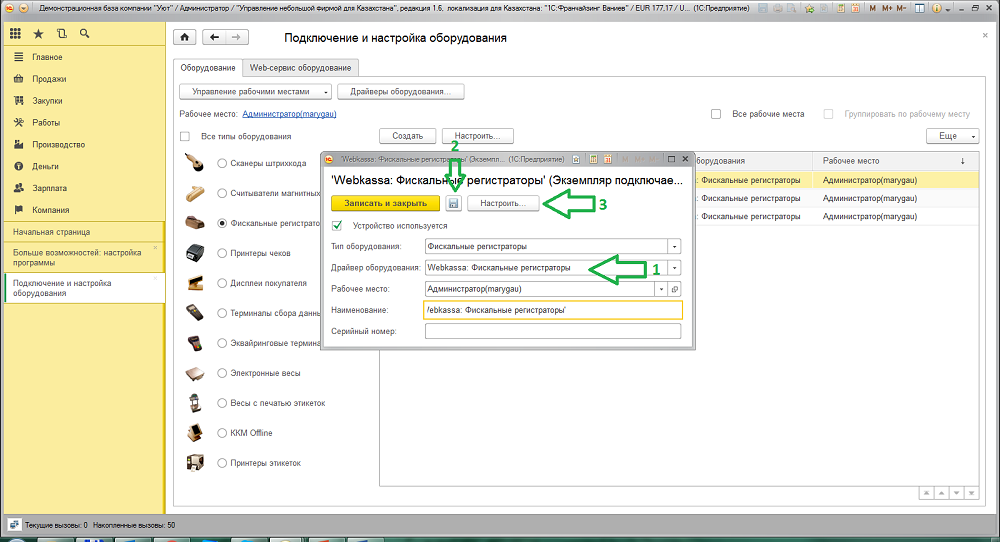Screen dimensions: 1000x542
Task: Click Драйверы оборудования button
Action: pos(401,92)
